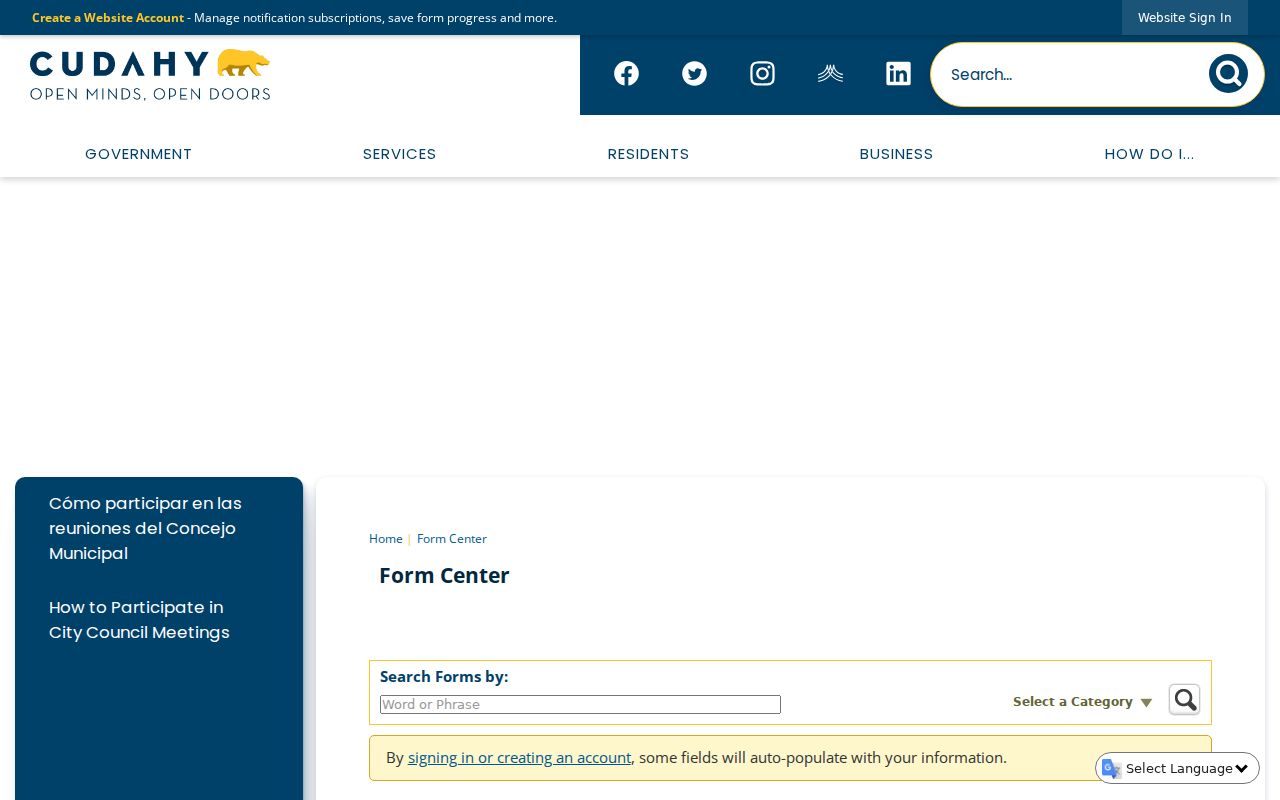Open Cómo participar en las reuniones del Concejo Municipal

145,528
